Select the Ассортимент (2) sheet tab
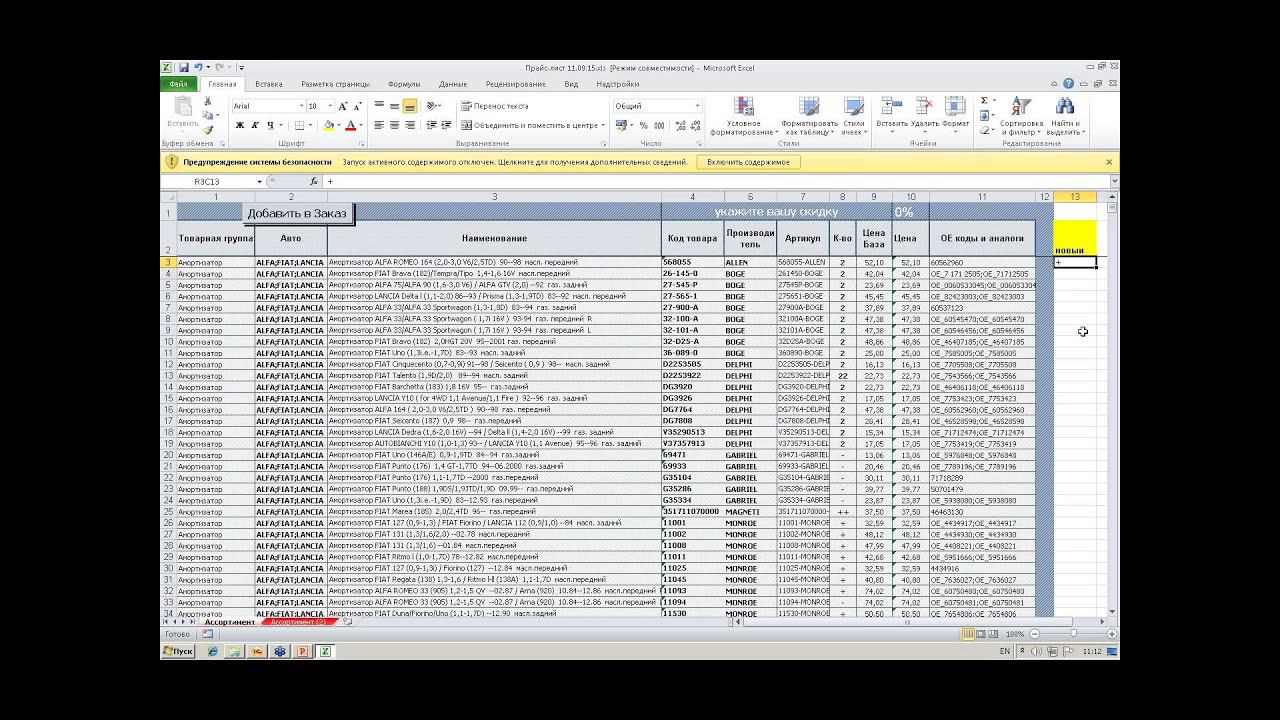1280x720 pixels. point(298,622)
